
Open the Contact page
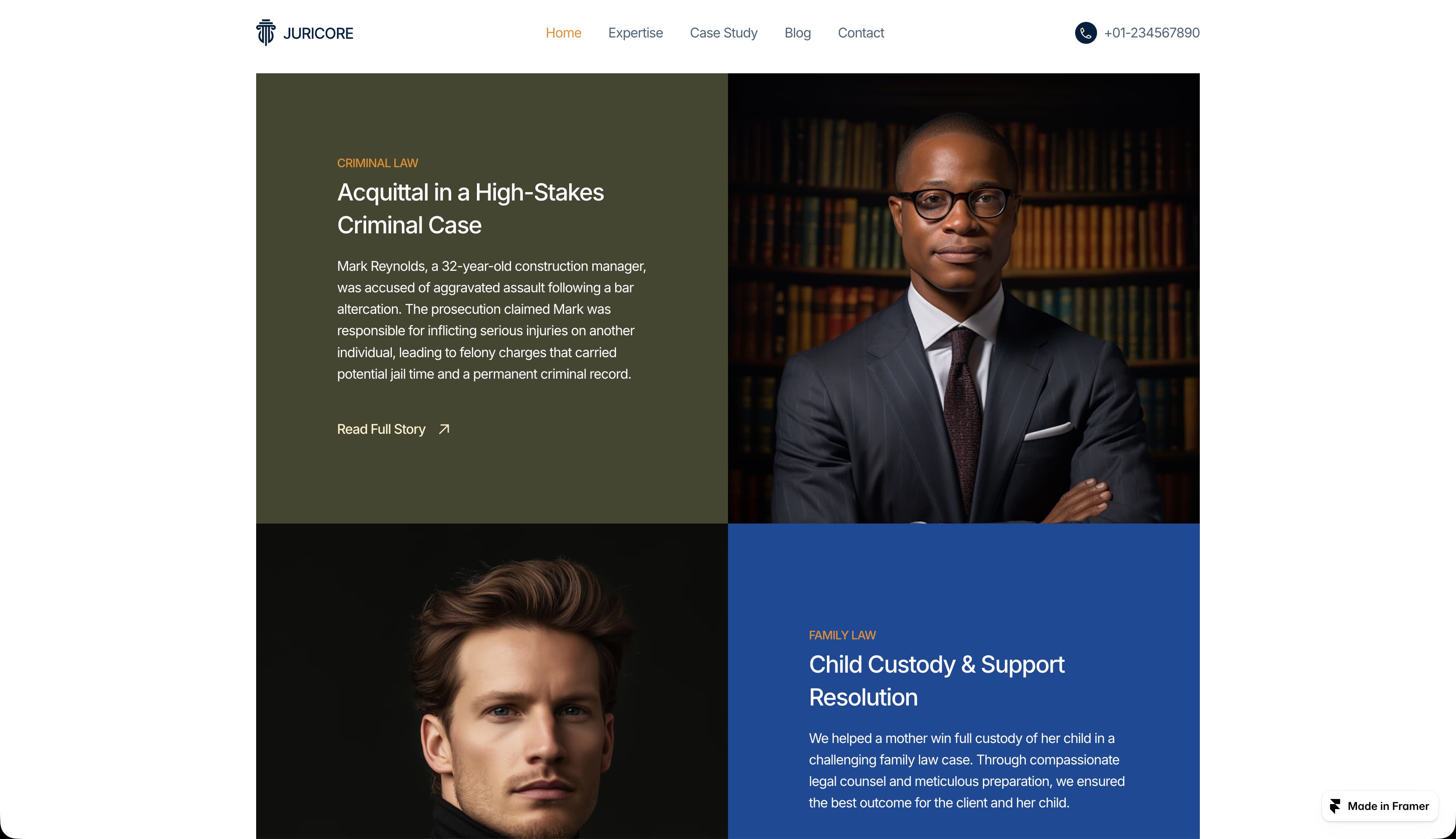(861, 33)
